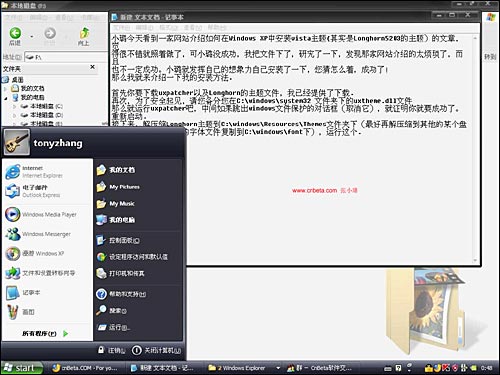This screenshot has width=500, height=375.
Task: Open Notepad Help (帮助) menu
Action: 217,27
